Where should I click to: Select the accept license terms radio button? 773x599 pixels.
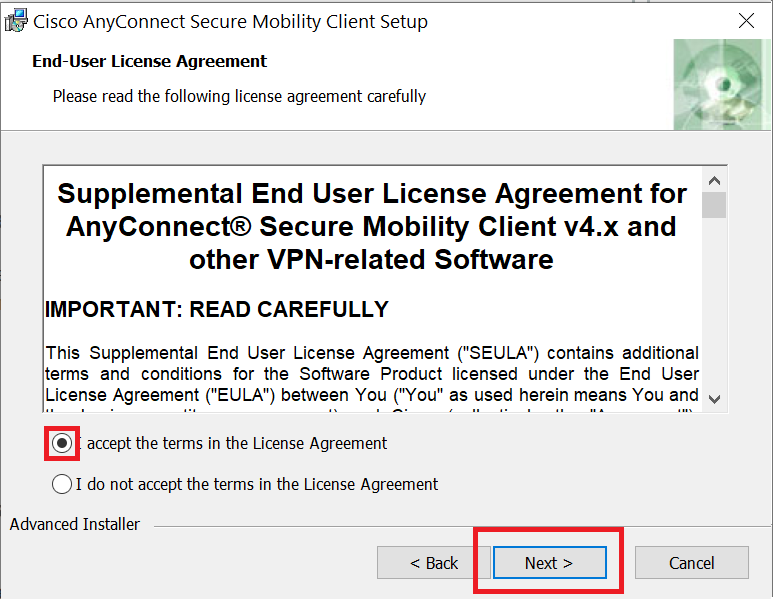[61, 443]
